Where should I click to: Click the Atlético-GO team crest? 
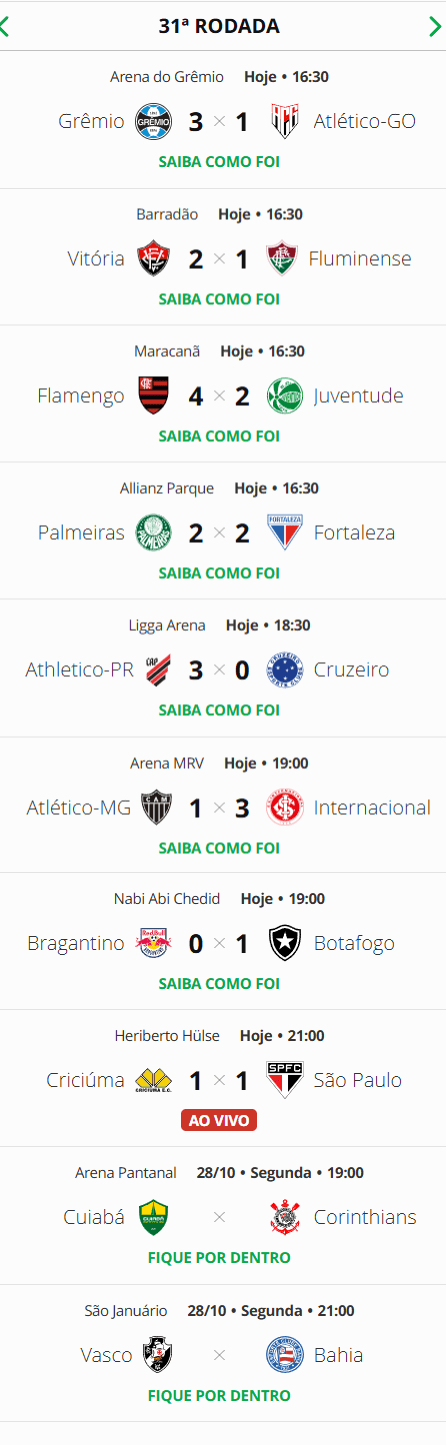click(x=285, y=122)
